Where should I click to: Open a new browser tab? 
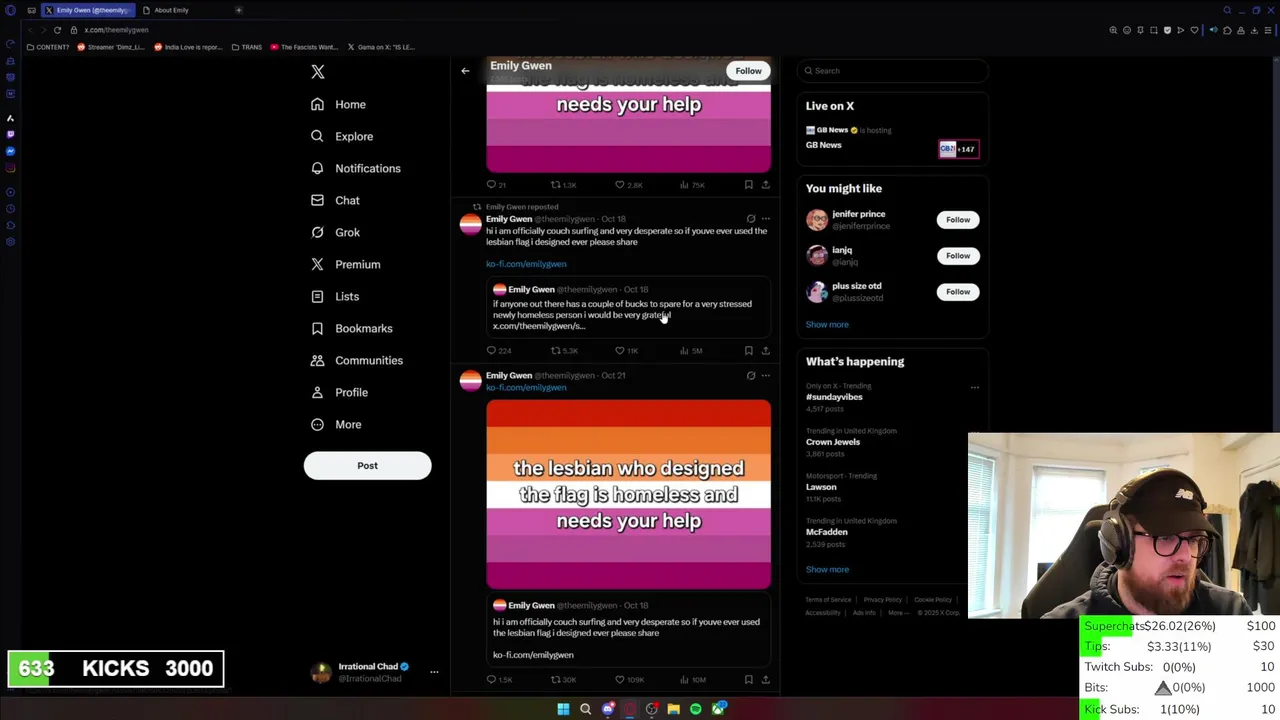tap(239, 10)
